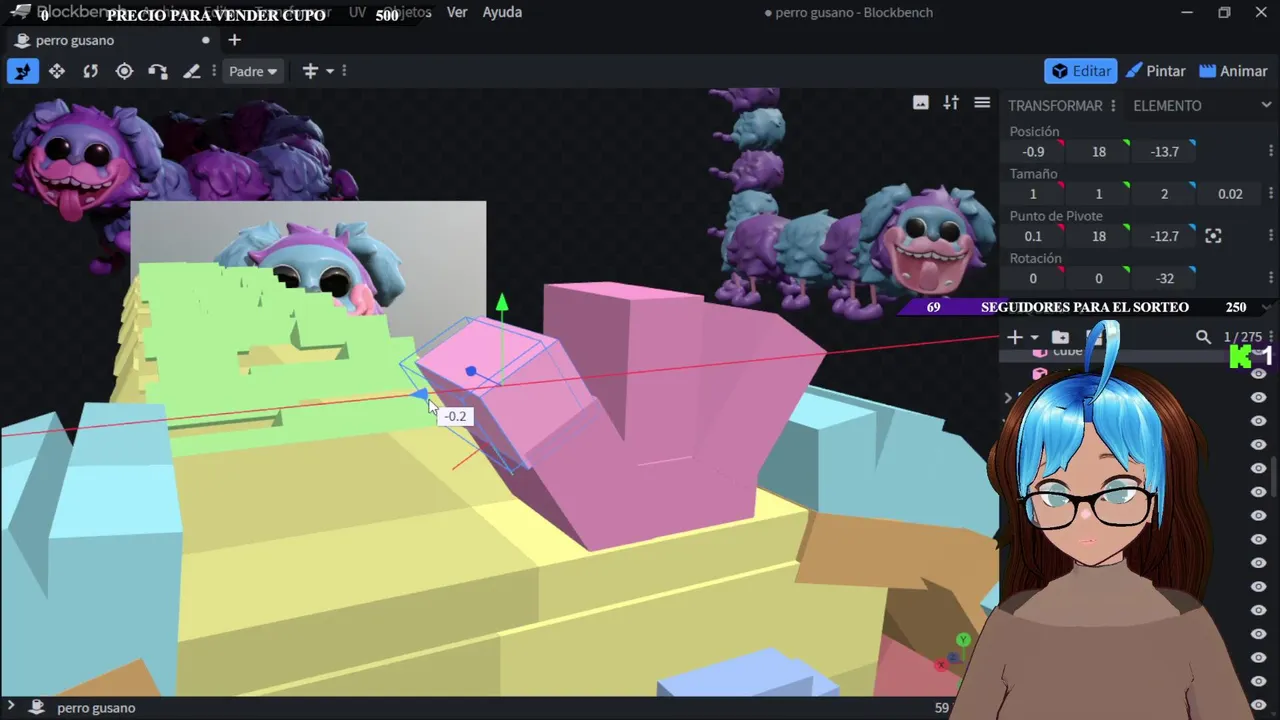1280x720 pixels.
Task: Click the perro gusano label in status bar
Action: pyautogui.click(x=96, y=707)
